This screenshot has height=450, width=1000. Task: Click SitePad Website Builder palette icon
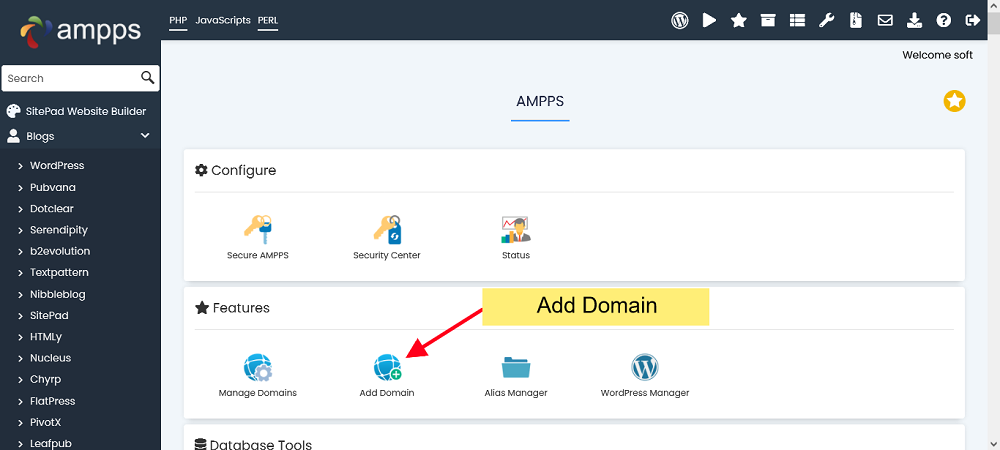click(x=13, y=112)
